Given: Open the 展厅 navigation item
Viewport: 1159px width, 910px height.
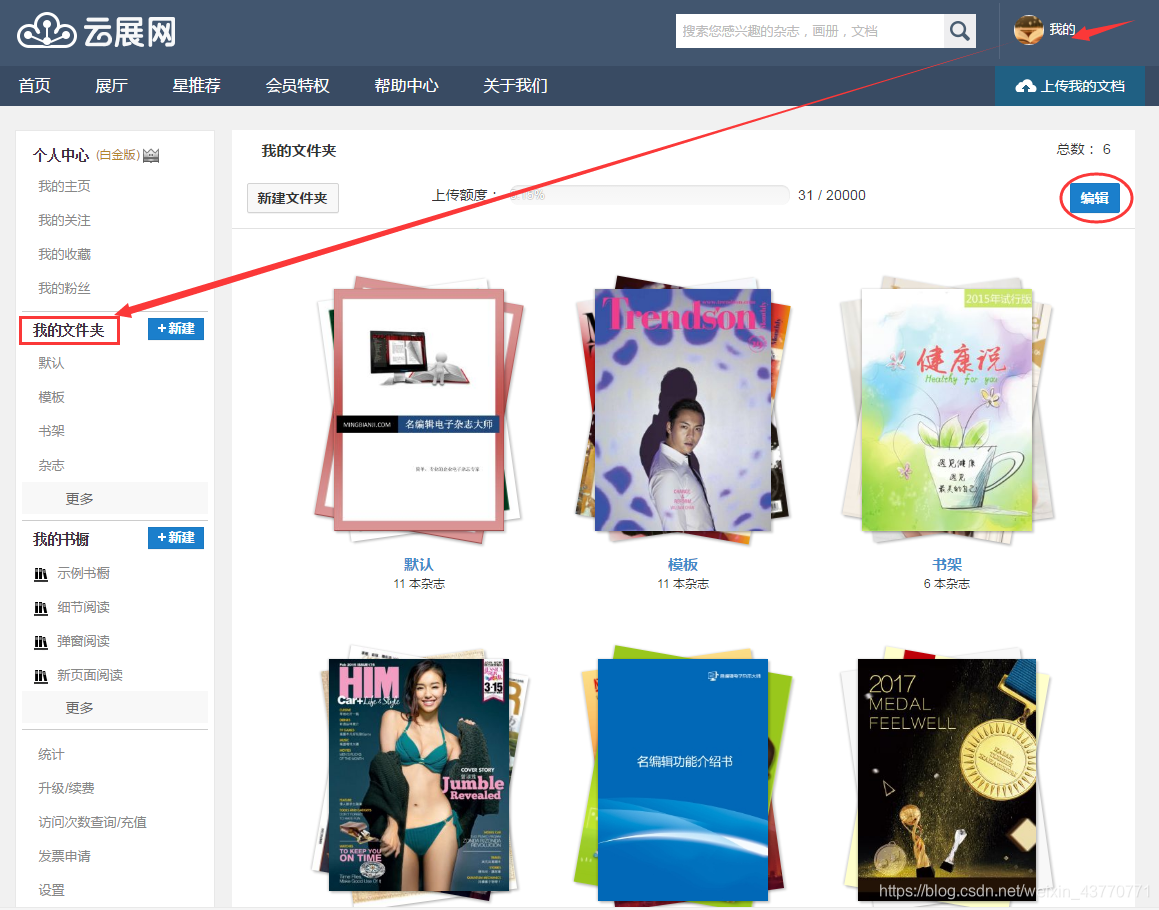Looking at the screenshot, I should point(112,86).
